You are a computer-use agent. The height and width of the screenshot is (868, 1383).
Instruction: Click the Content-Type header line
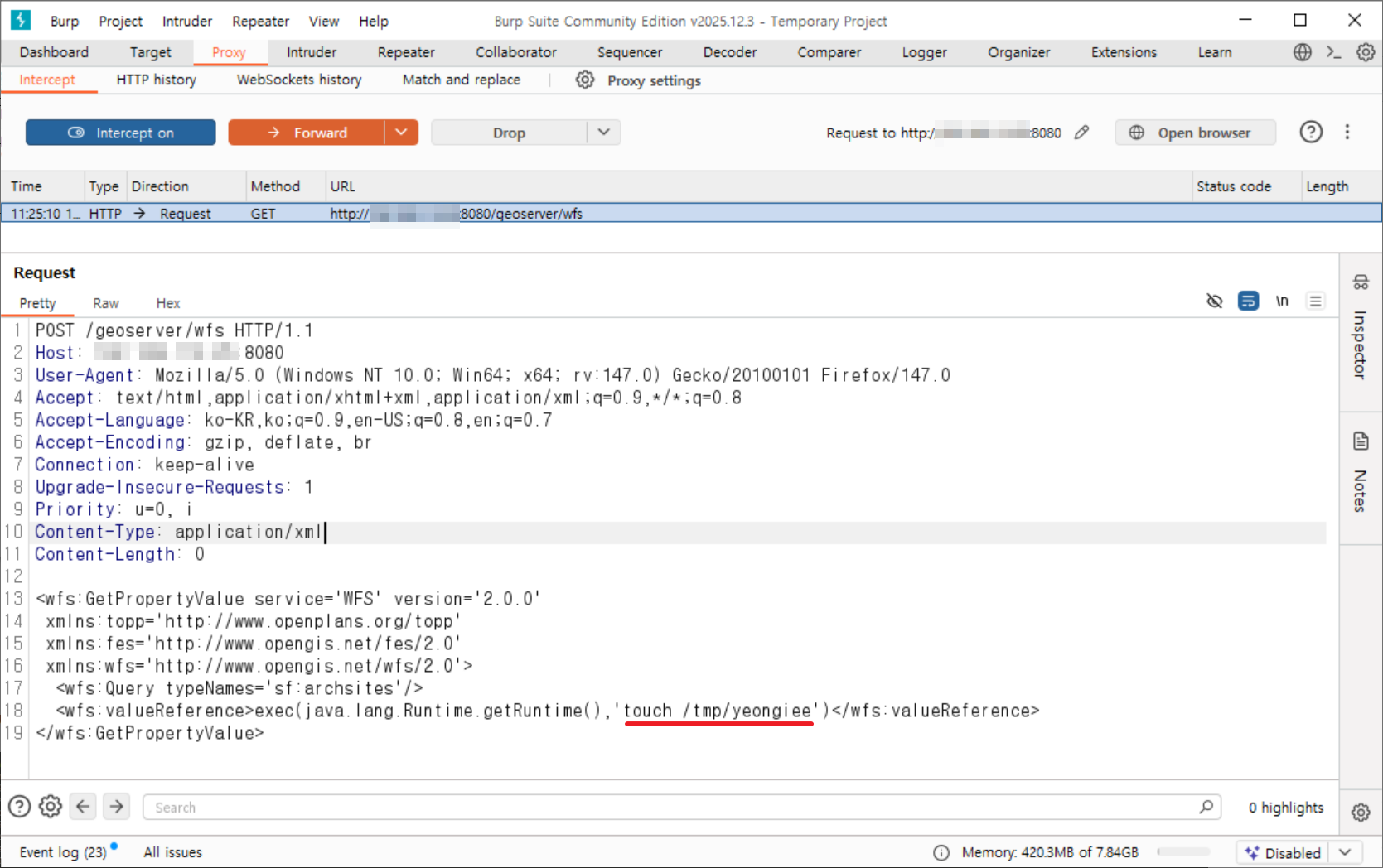679,532
